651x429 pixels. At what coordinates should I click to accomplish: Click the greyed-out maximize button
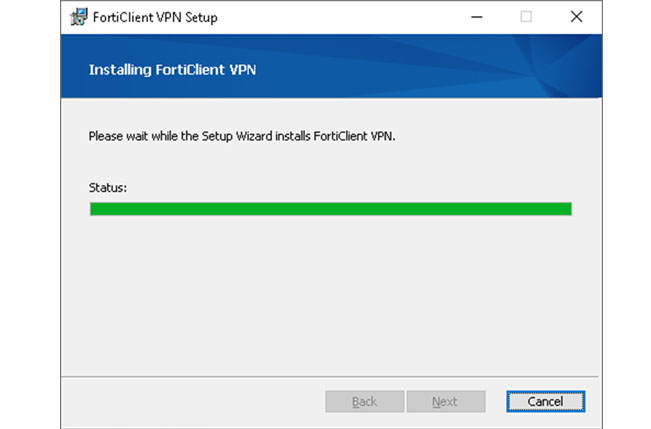526,17
